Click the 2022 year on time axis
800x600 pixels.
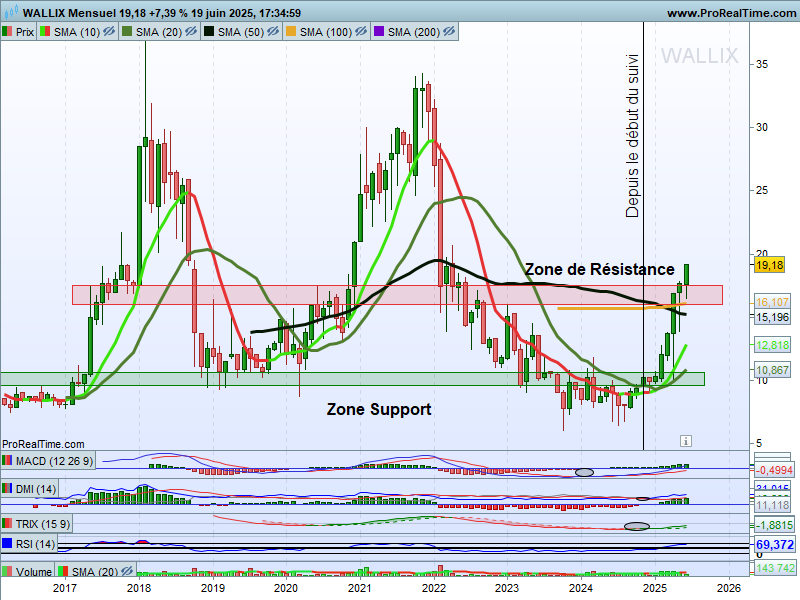[x=434, y=588]
